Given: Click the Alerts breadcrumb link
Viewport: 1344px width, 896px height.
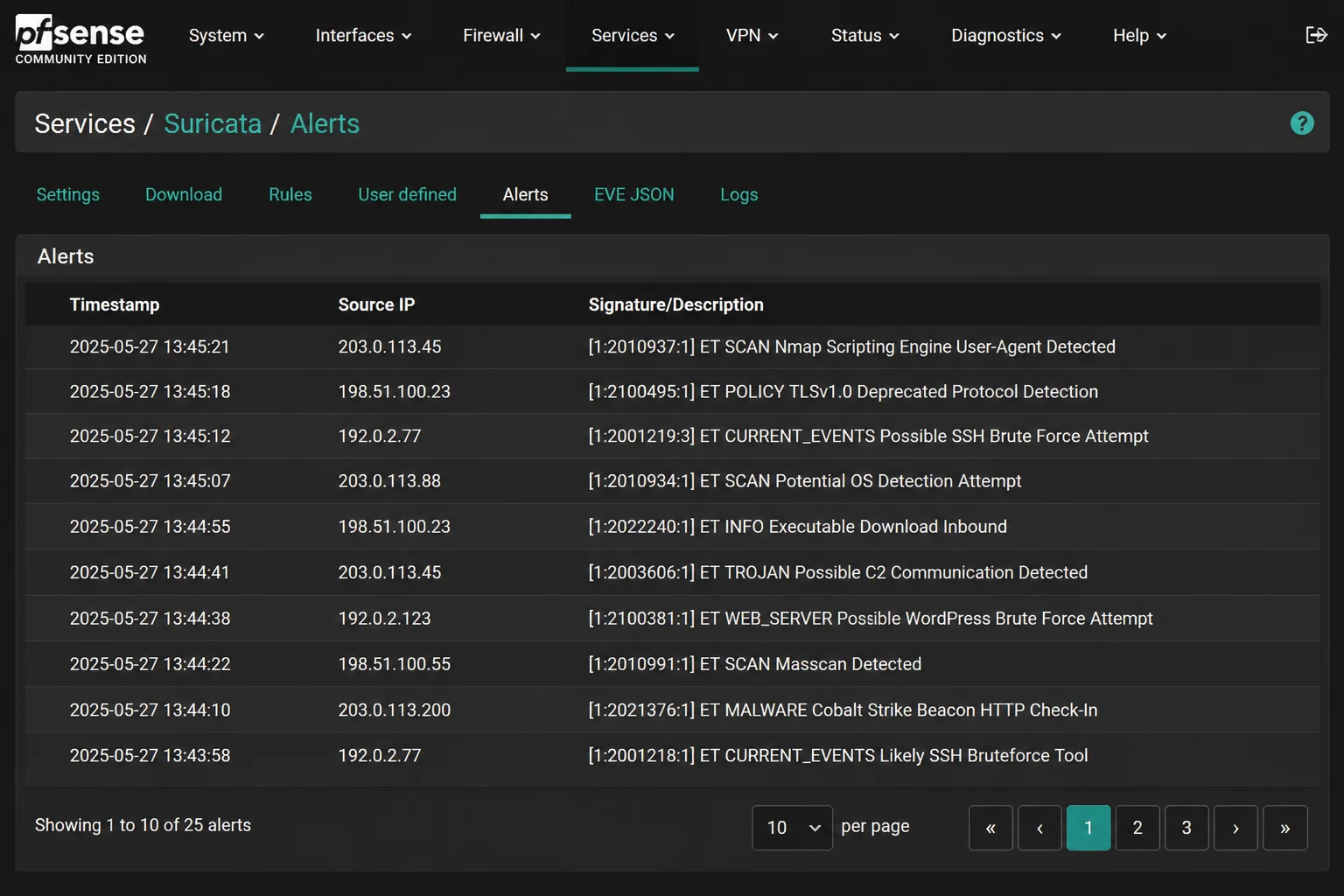Looking at the screenshot, I should pyautogui.click(x=325, y=123).
